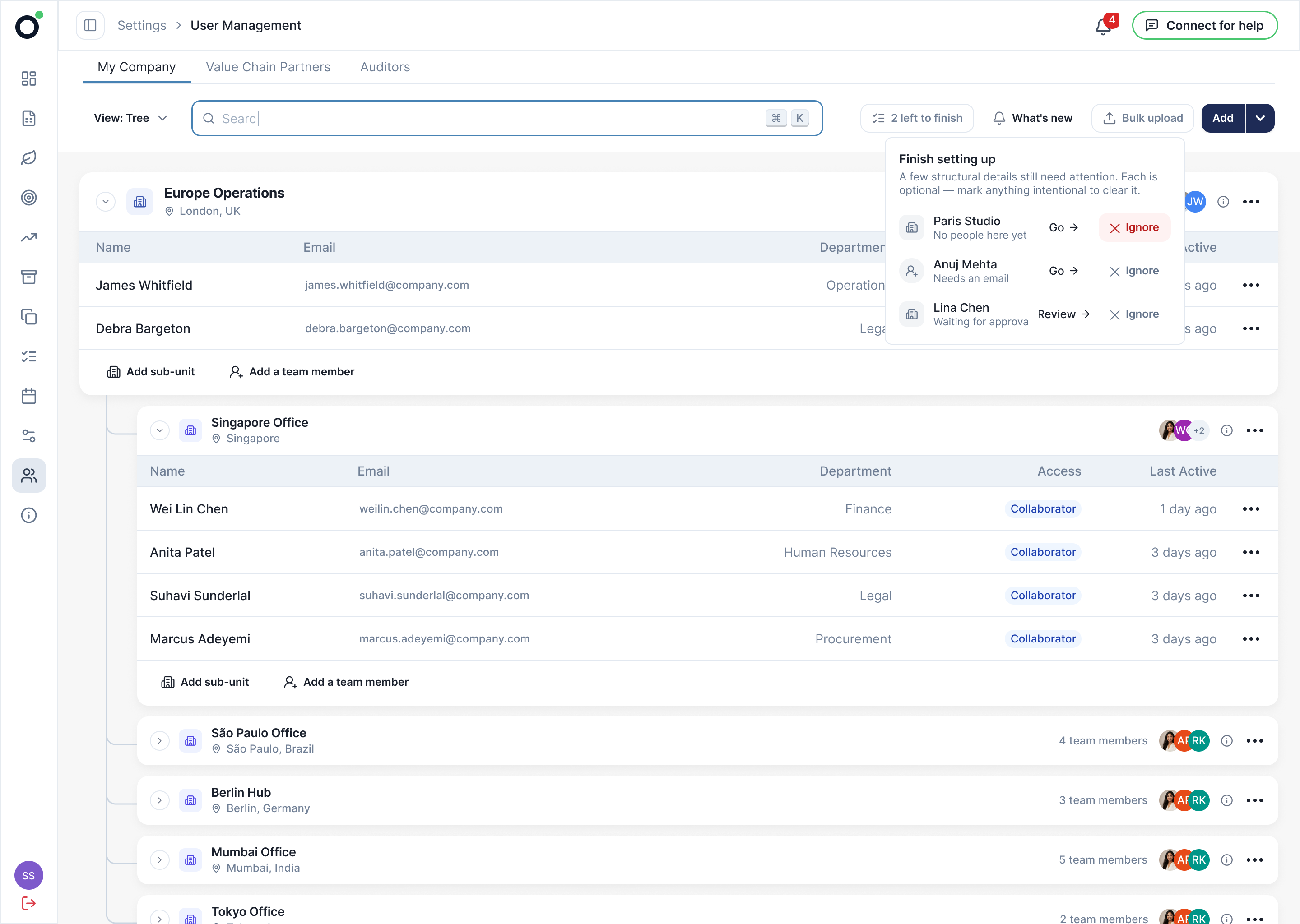Open the archive box icon in sidebar
1300x924 pixels.
point(28,277)
